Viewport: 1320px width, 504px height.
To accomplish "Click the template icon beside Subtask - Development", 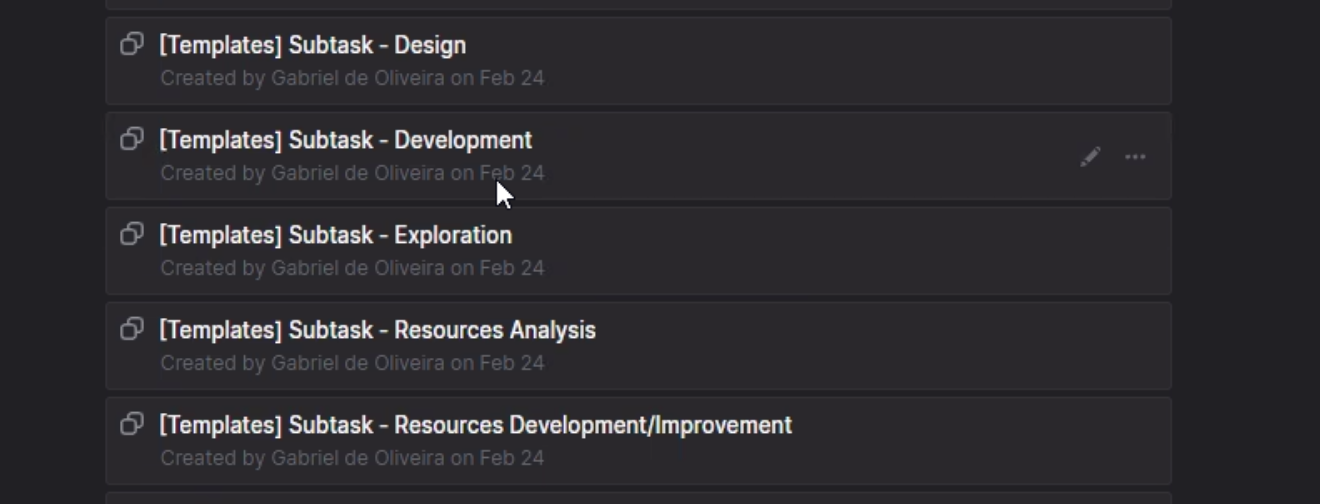I will pos(132,140).
